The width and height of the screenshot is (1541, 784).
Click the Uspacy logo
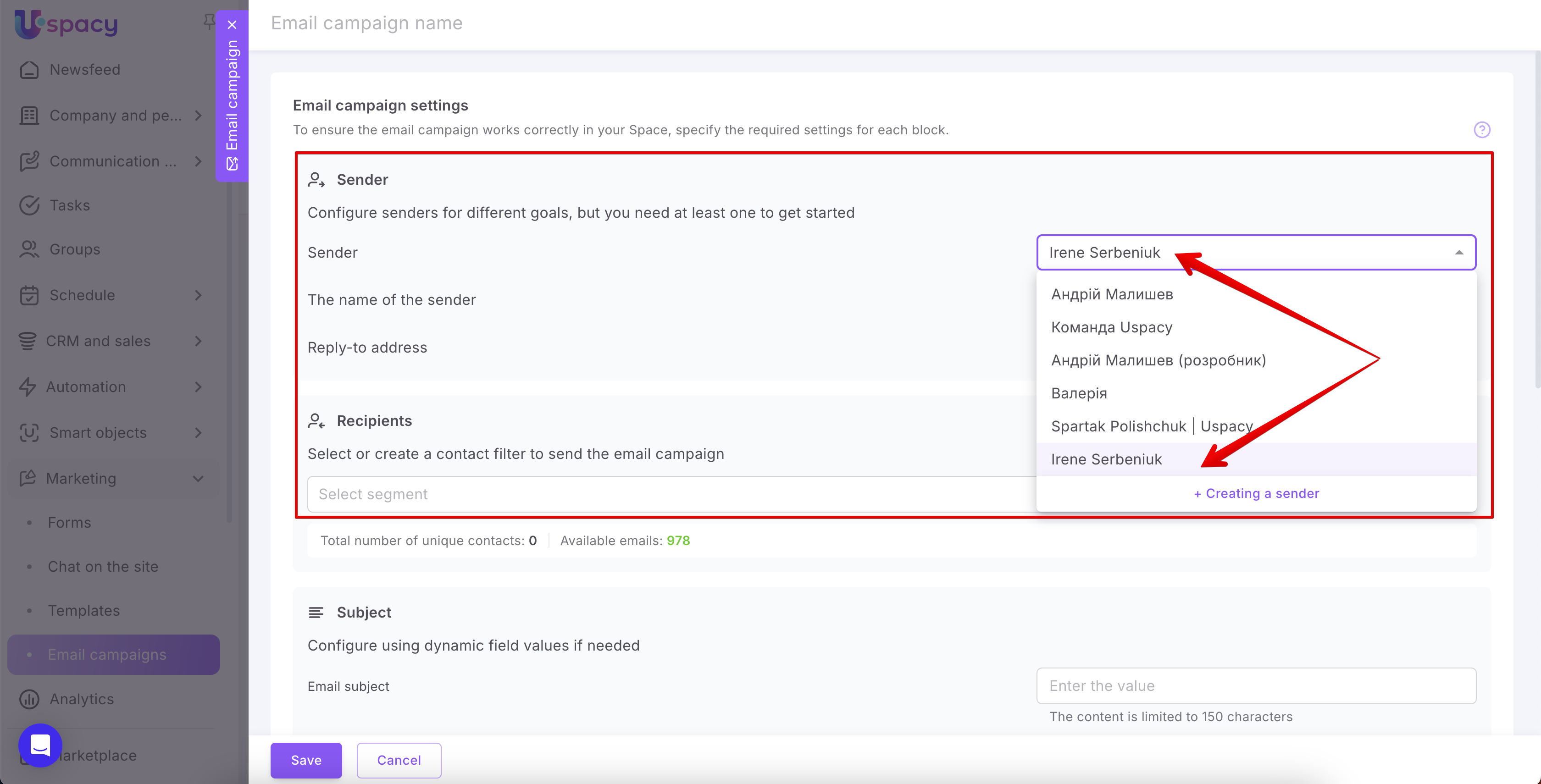66,24
